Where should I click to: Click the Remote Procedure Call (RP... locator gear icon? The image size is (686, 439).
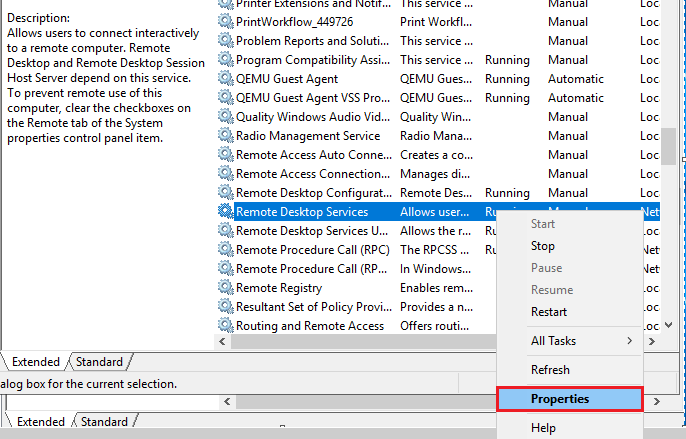(226, 269)
